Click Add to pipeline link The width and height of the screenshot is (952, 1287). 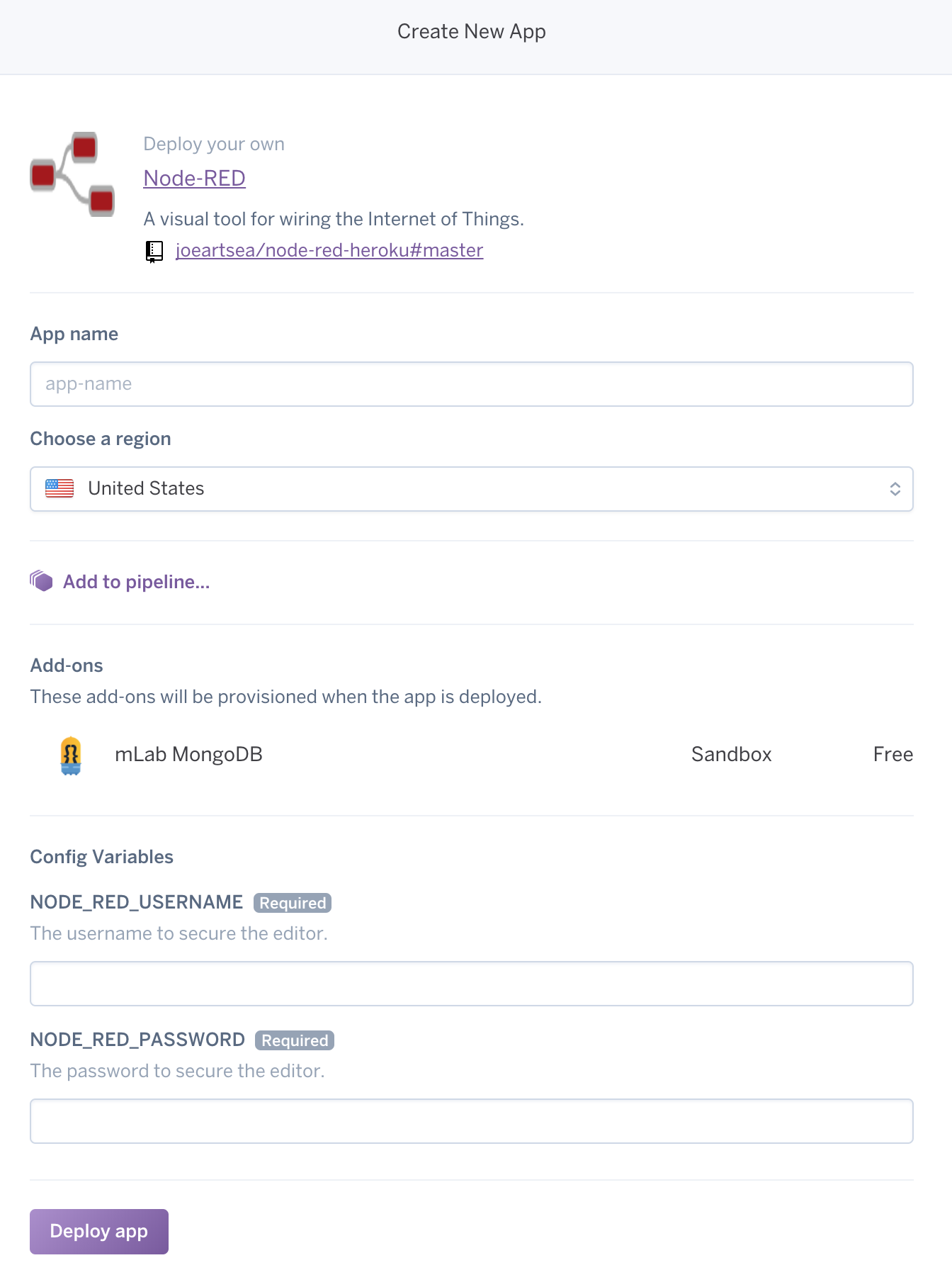point(136,582)
